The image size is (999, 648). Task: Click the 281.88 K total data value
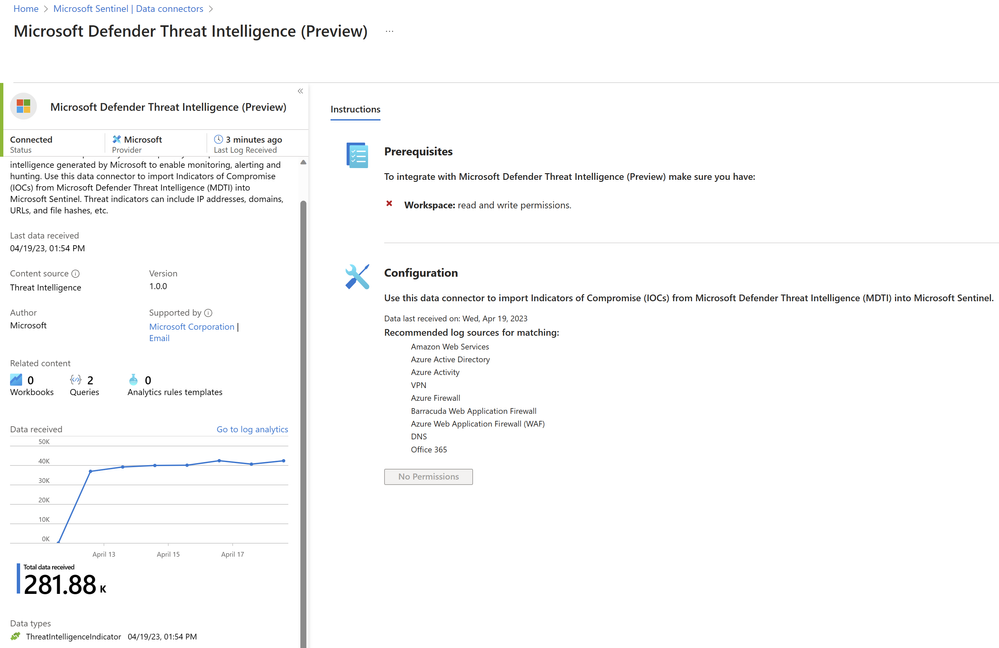click(x=65, y=584)
